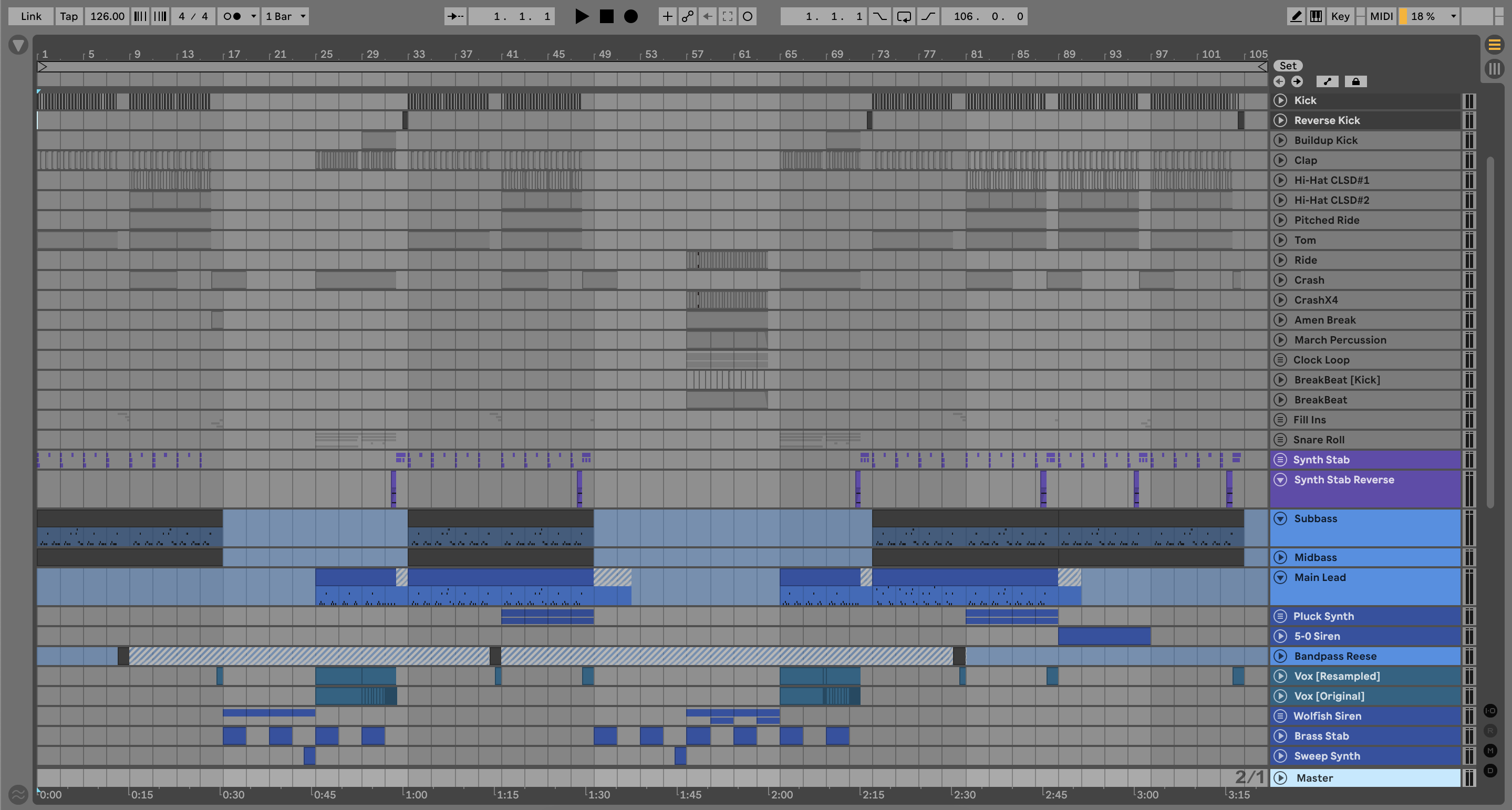Viewport: 1512px width, 810px height.
Task: Click the Key map mode button
Action: pos(1340,16)
